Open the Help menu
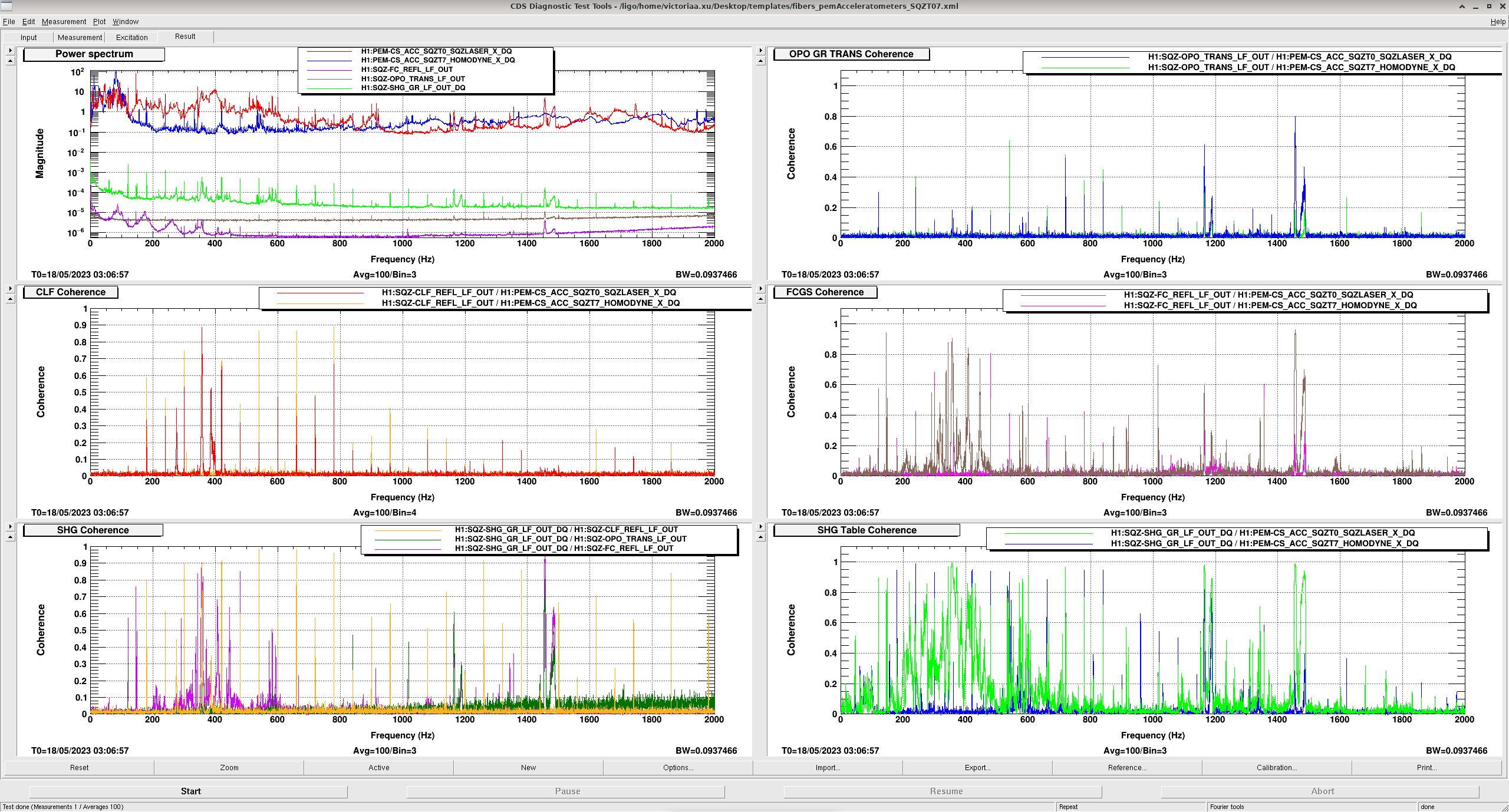The height and width of the screenshot is (812, 1509). tap(1498, 22)
